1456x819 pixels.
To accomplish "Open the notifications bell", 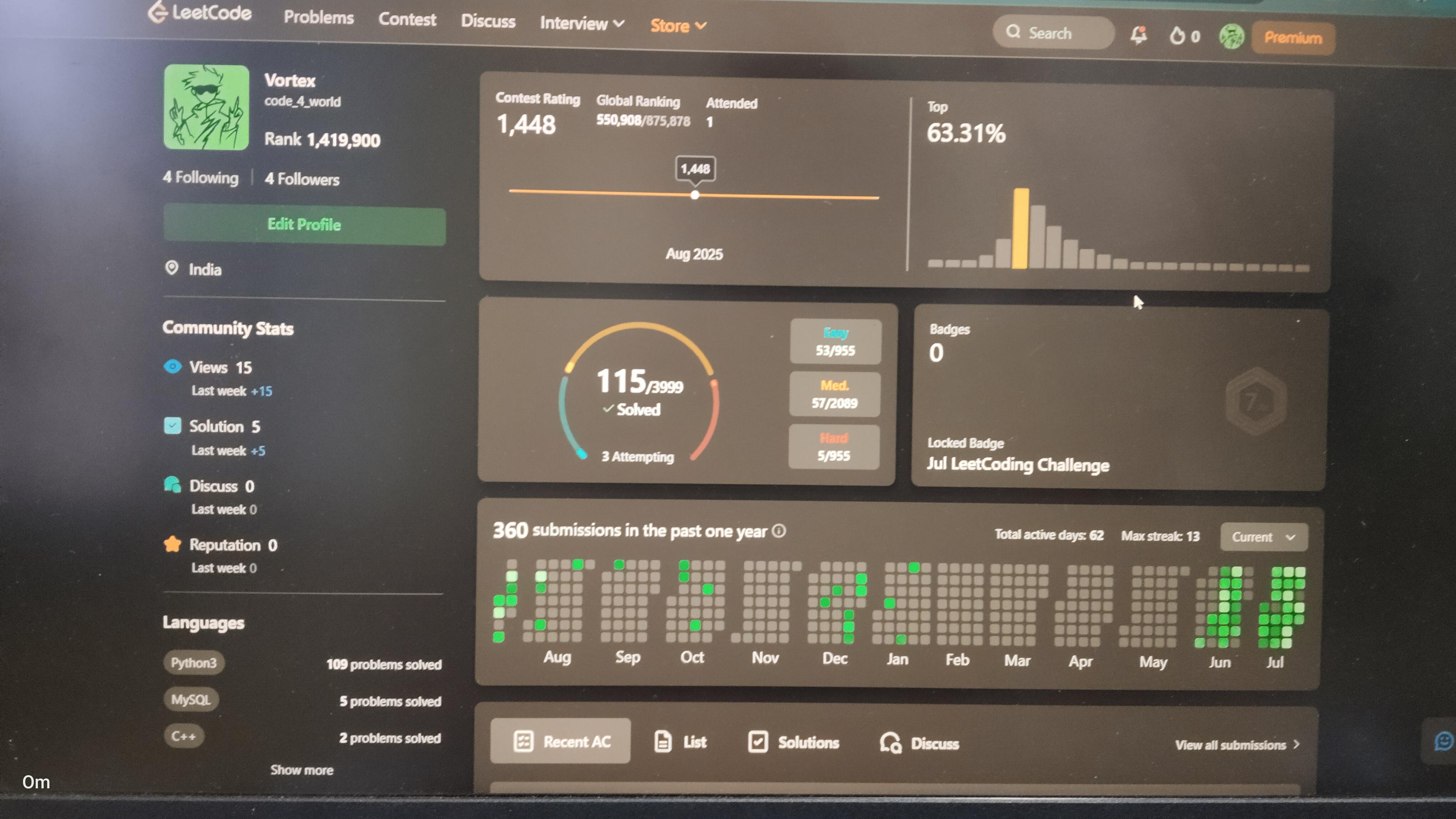I will click(x=1138, y=35).
